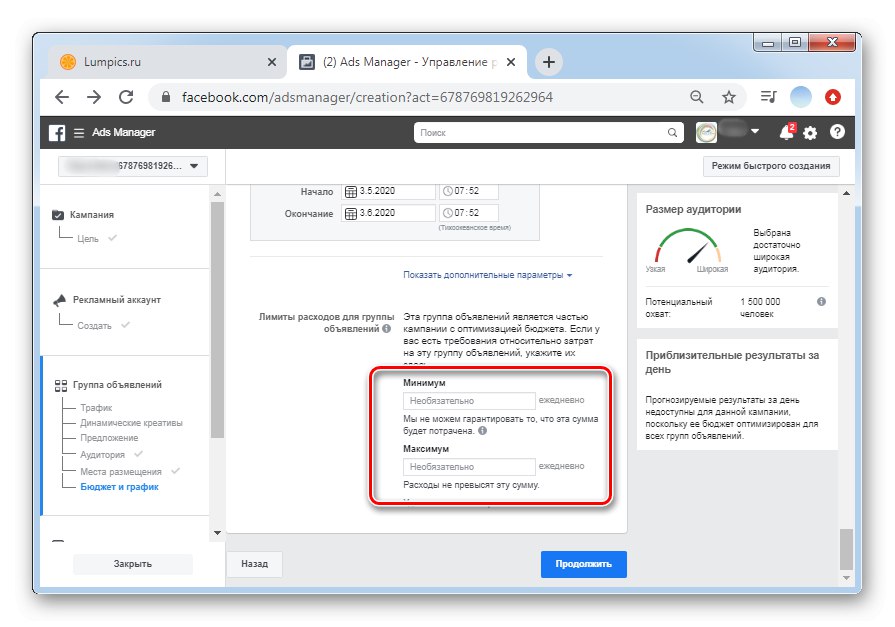The width and height of the screenshot is (895, 627).
Task: Close the Lumpics.ru tab
Action: click(272, 62)
